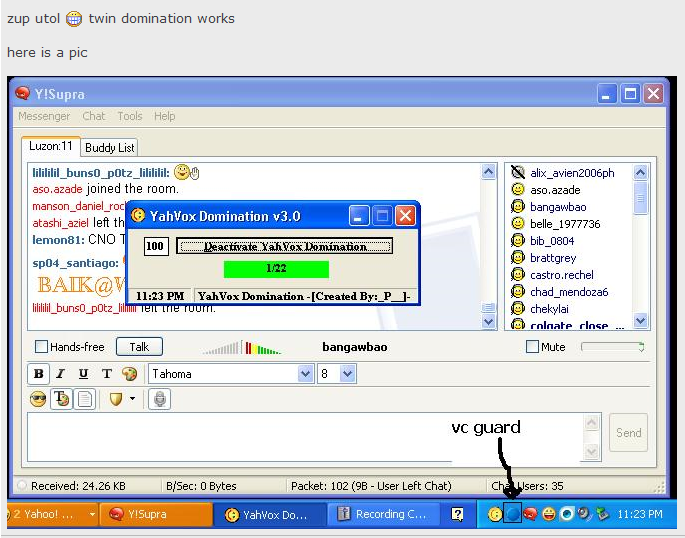Screen dimensions: 685x538
Task: Toggle underline text formatting
Action: [x=83, y=374]
